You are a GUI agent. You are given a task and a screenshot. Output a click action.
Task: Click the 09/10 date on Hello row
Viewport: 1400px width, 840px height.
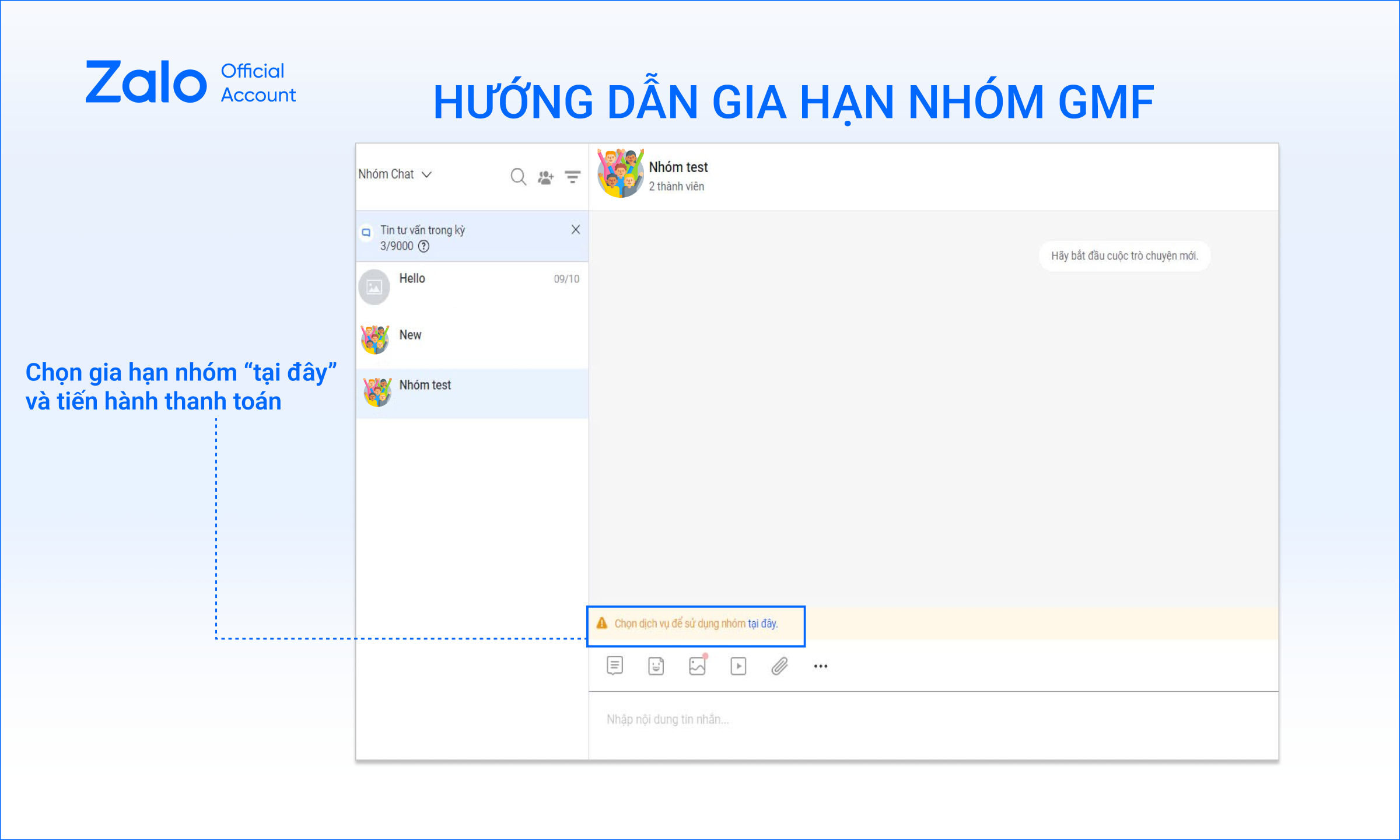coord(566,279)
